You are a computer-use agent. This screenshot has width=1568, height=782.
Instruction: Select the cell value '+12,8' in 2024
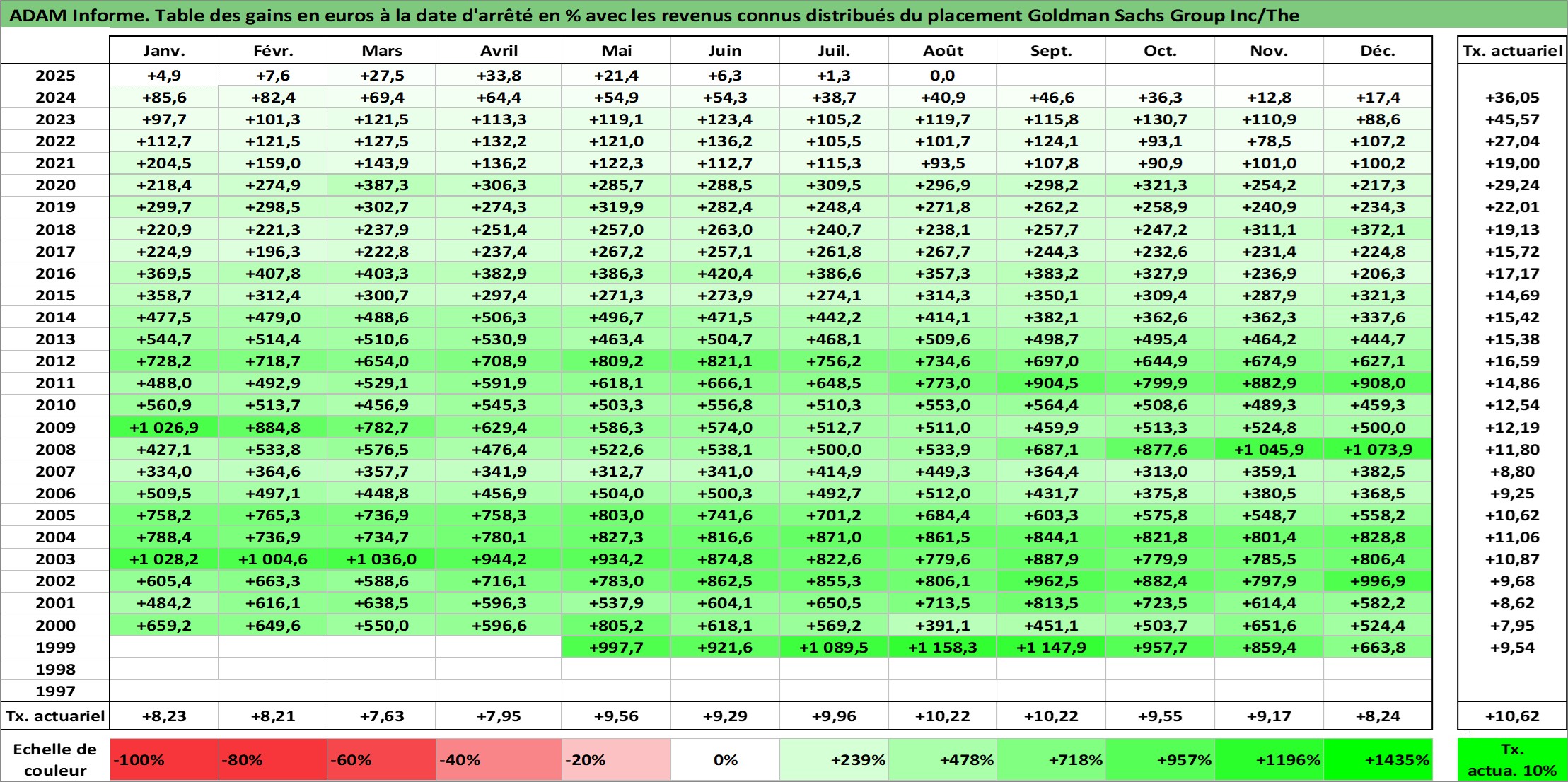1269,98
